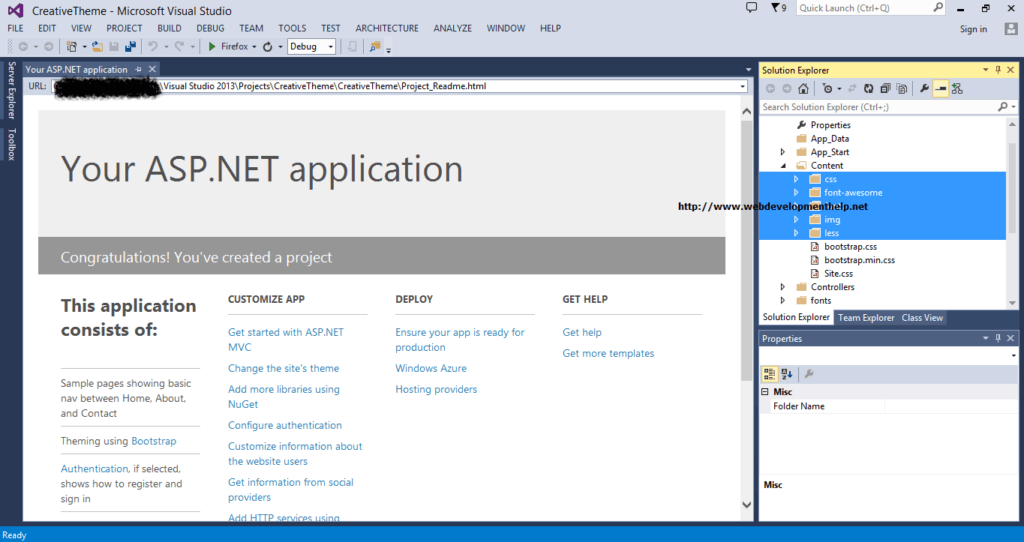Screen dimensions: 1024x542
Task: Collapse the Misc category in Properties
Action: point(765,392)
